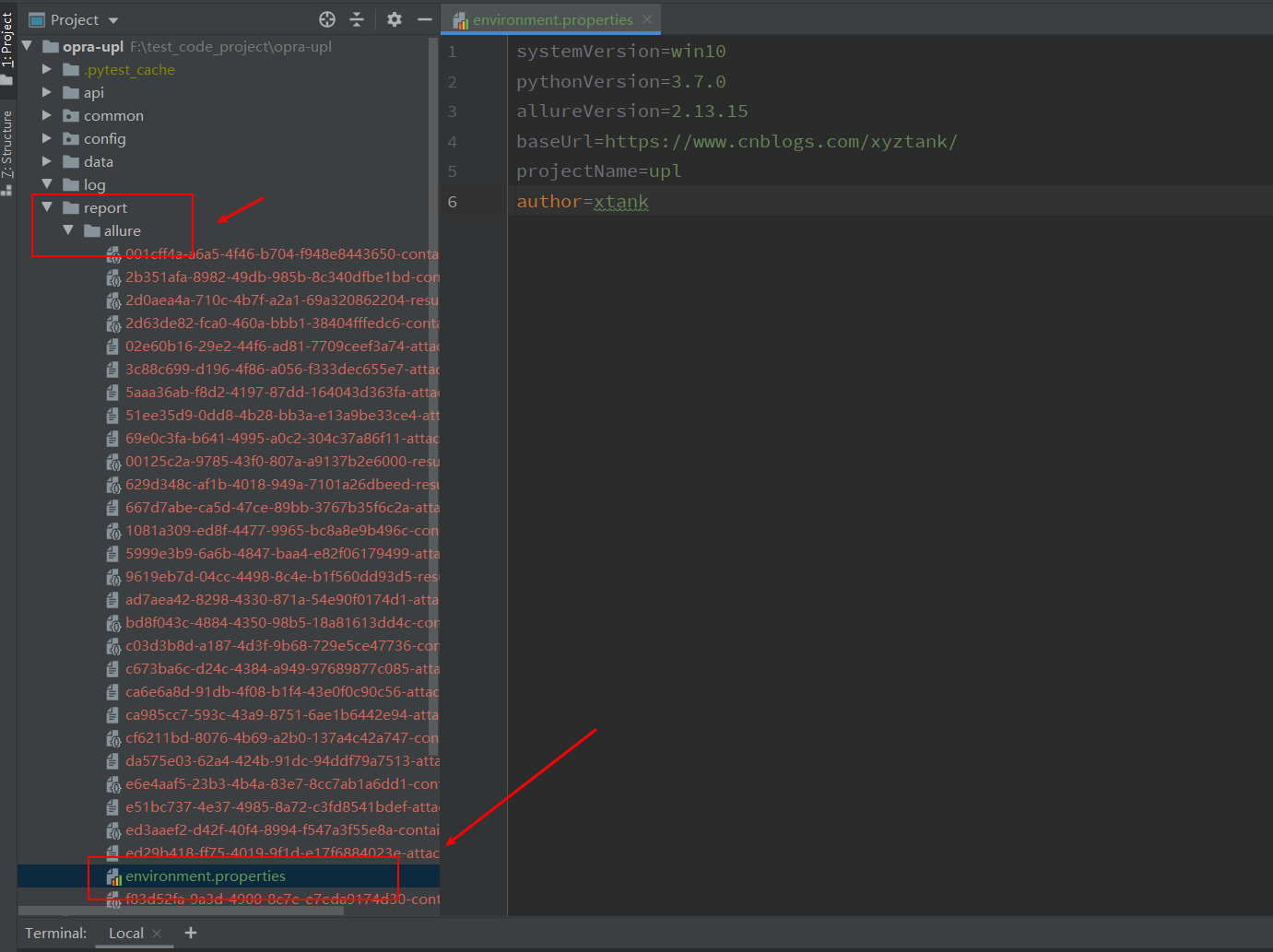Hide the Project panel with minus icon
Screen dimensions: 1273x952
425,19
